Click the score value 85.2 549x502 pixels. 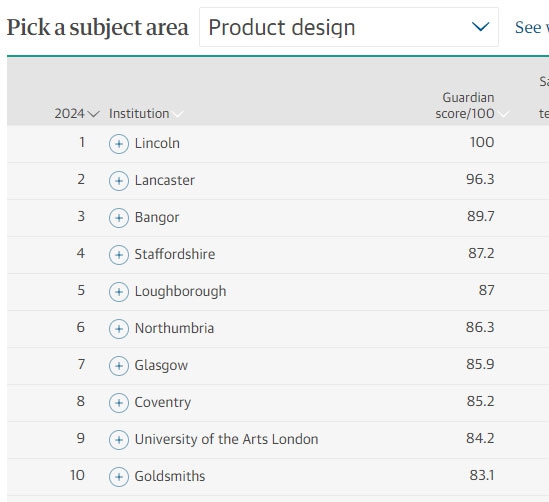[x=480, y=401]
